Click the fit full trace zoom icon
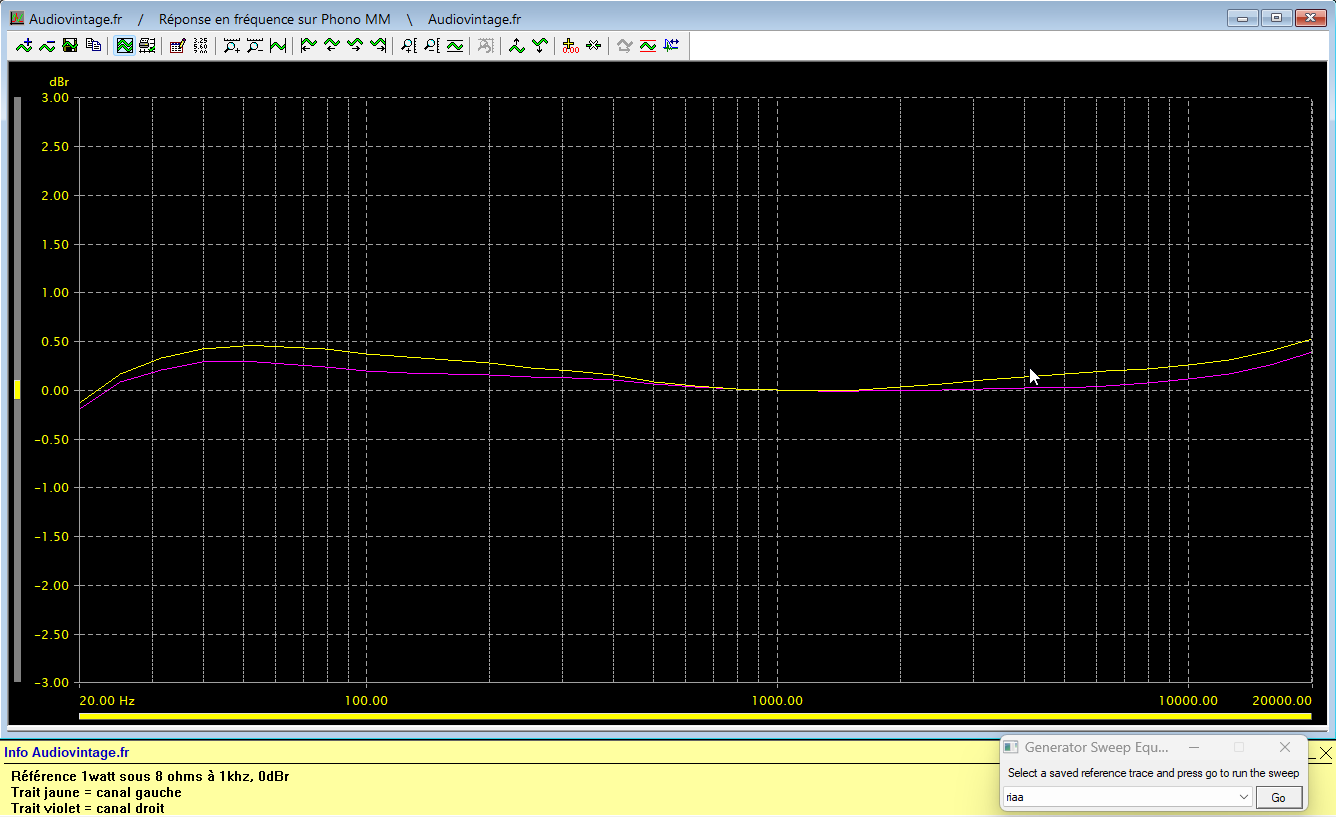 tap(277, 45)
